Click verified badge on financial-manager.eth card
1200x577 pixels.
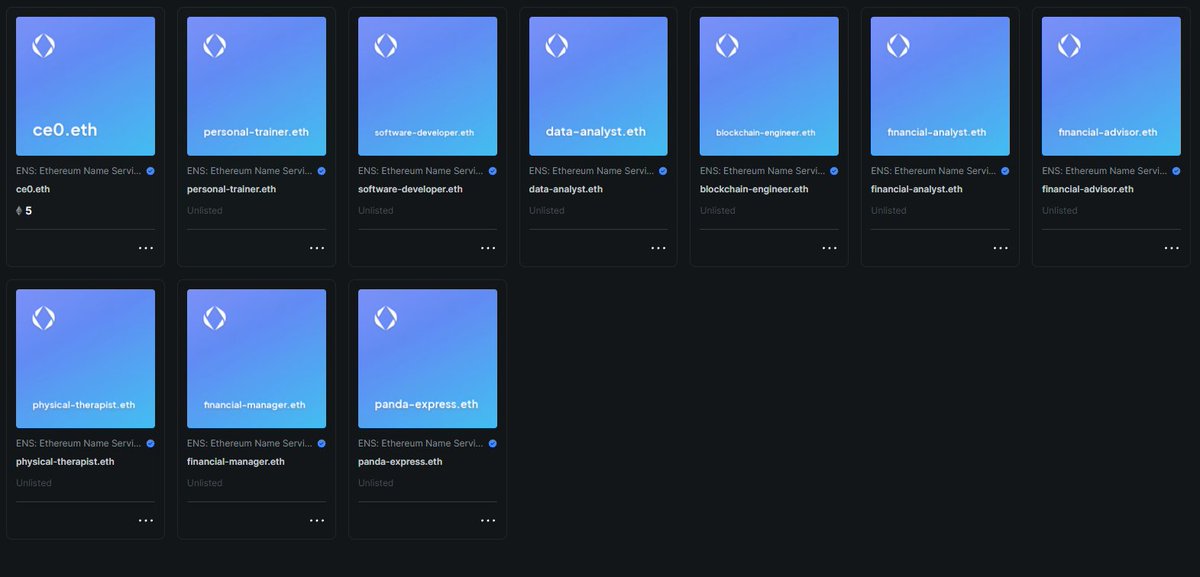(321, 443)
